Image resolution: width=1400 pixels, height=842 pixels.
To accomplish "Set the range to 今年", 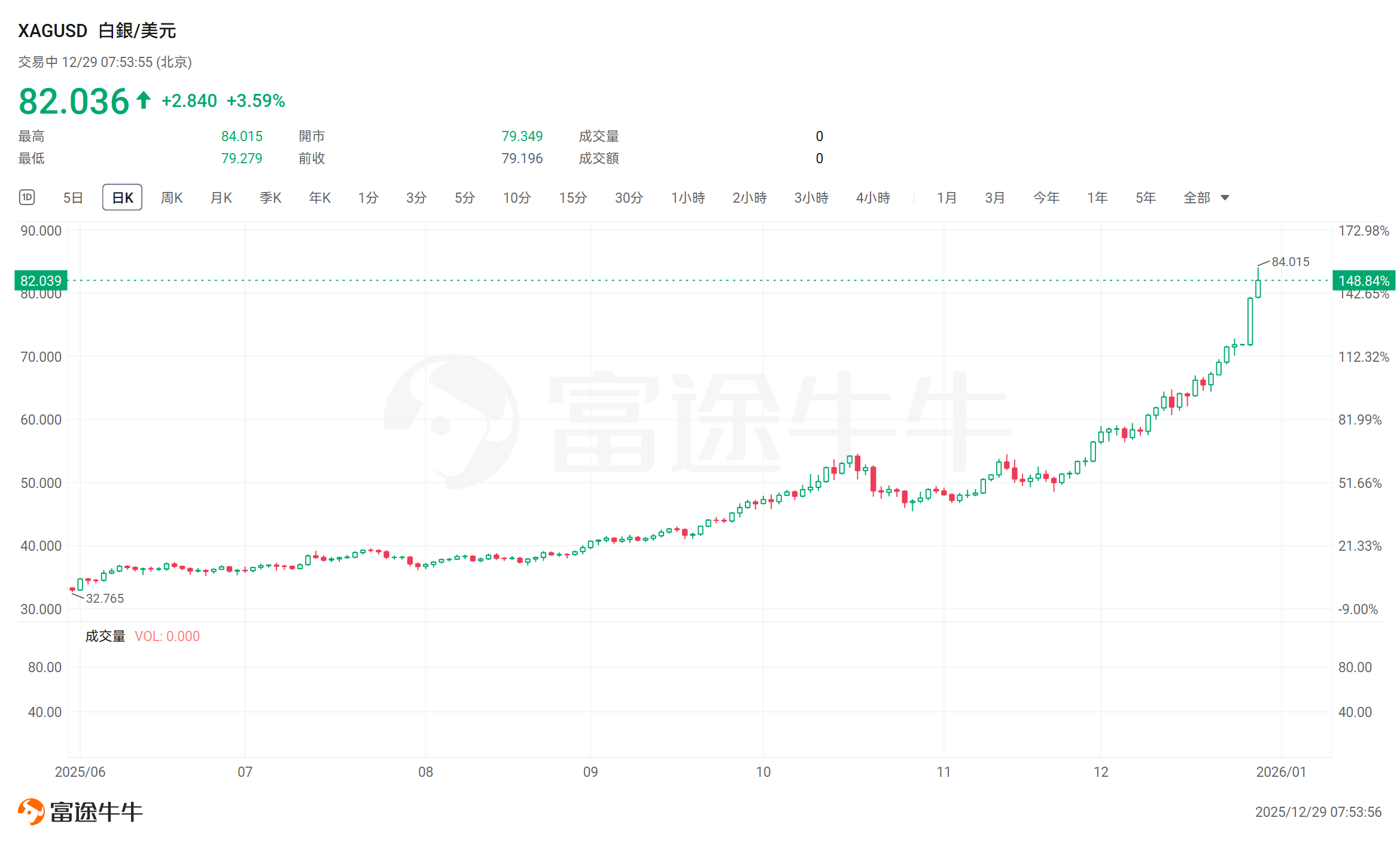I will 1046,197.
